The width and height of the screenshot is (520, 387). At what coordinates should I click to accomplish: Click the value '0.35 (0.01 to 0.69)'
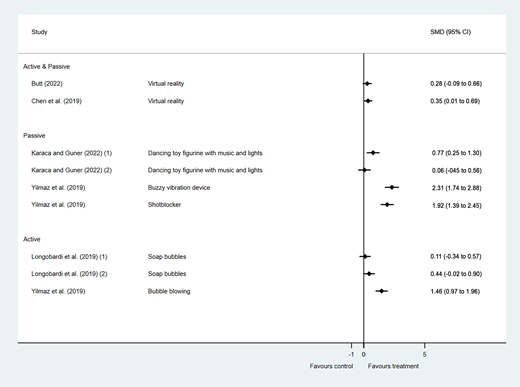[x=455, y=101]
